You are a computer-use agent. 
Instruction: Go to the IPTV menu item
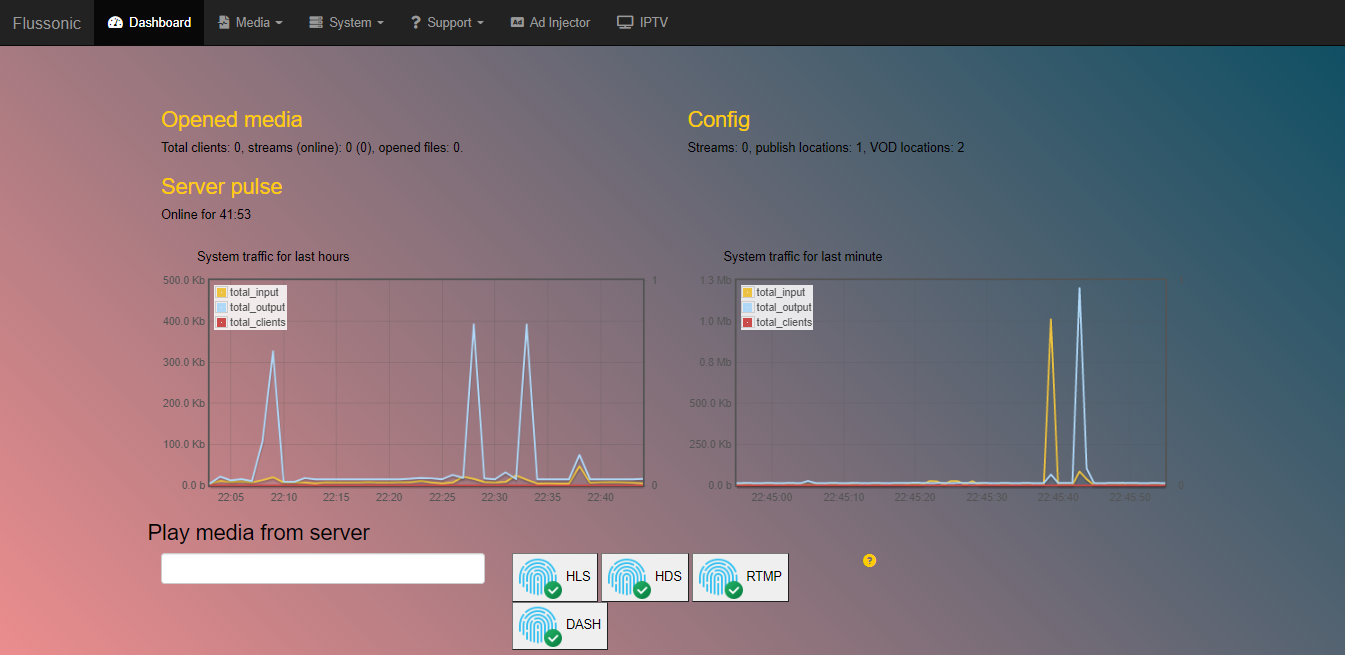click(x=642, y=22)
